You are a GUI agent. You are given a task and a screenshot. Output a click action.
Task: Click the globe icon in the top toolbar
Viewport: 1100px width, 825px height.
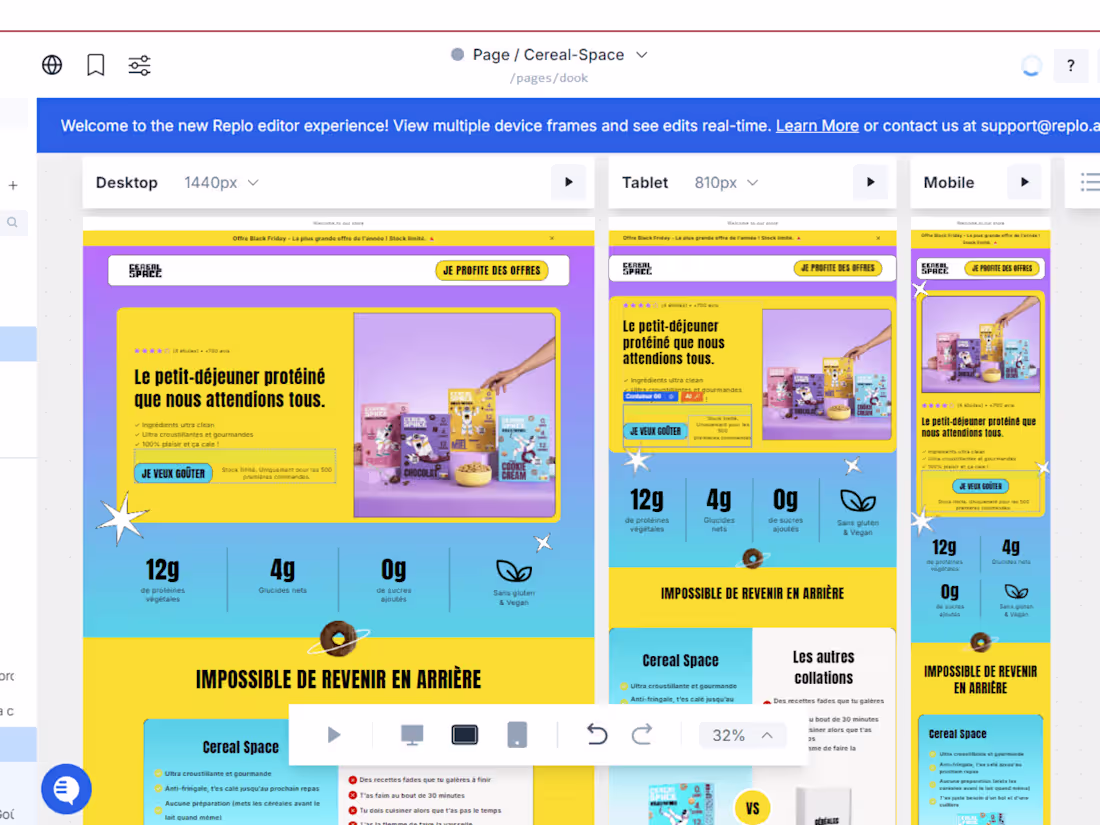[51, 64]
